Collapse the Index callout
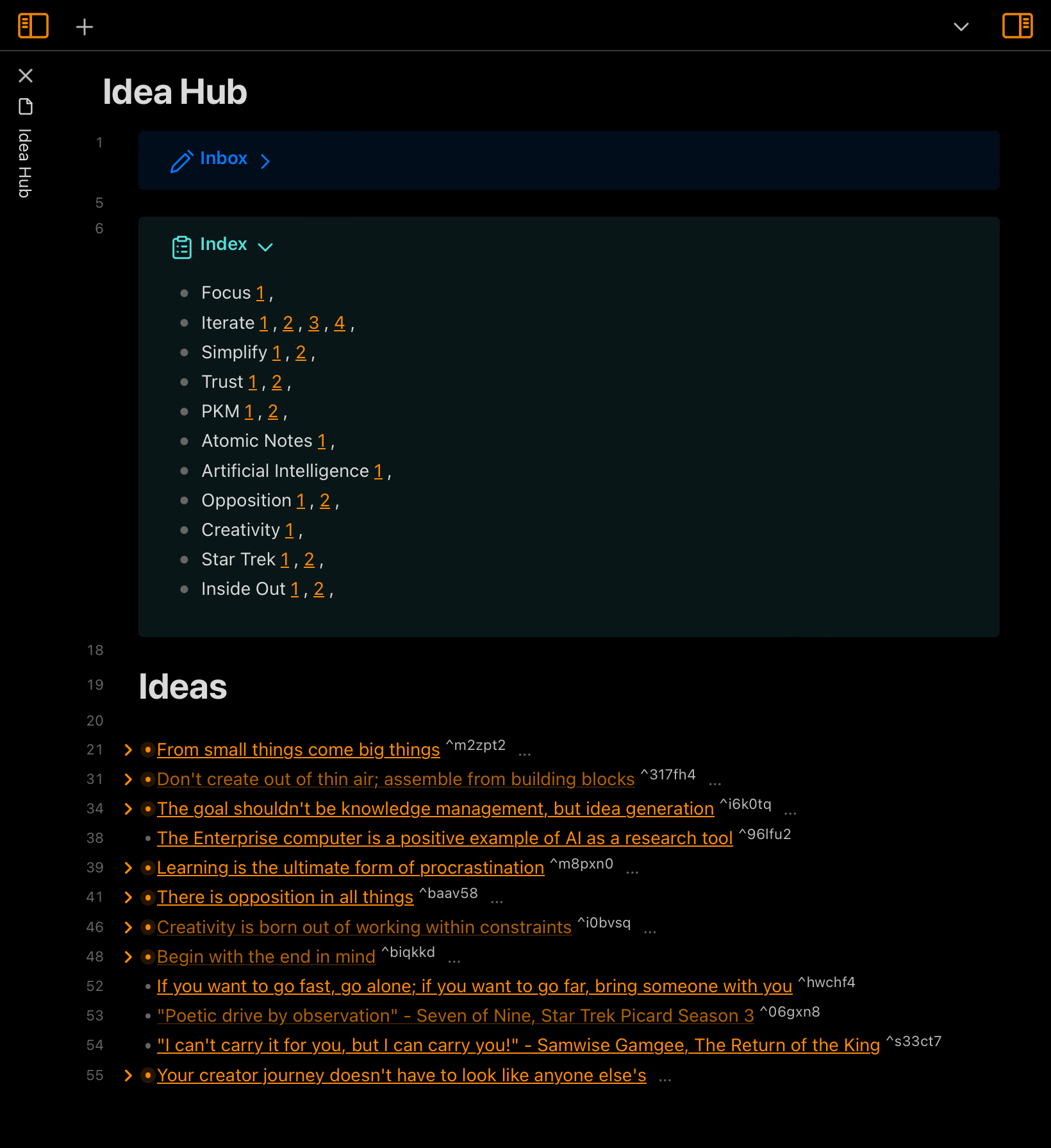 [265, 247]
